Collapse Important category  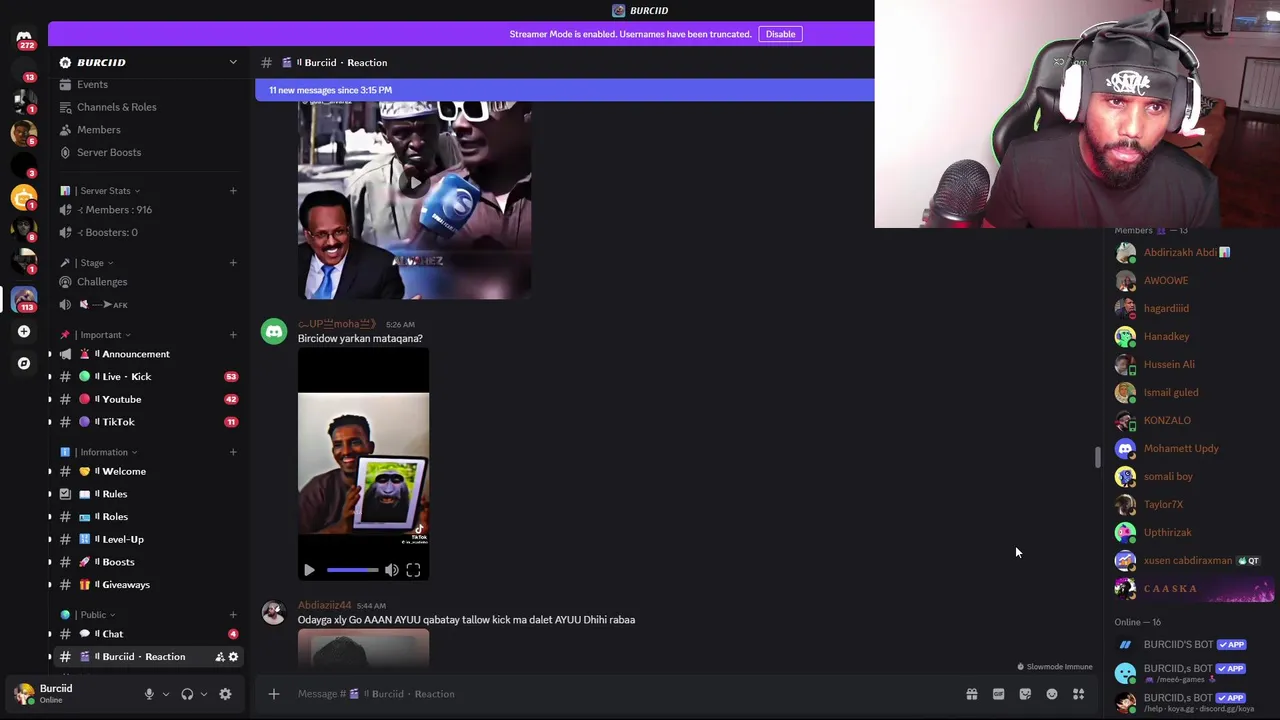click(100, 335)
